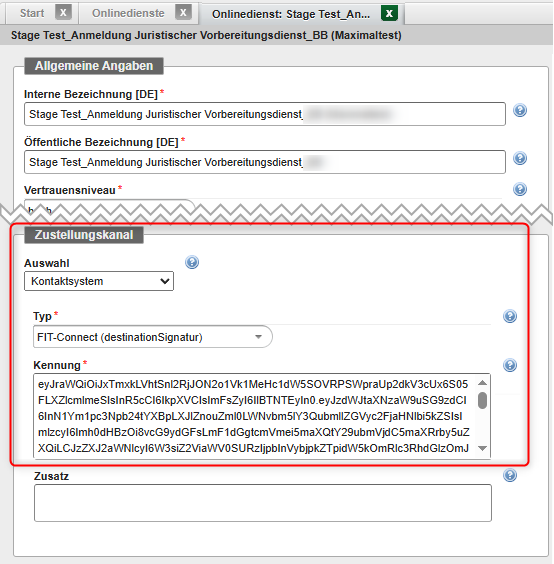Close the Start tab
The width and height of the screenshot is (554, 564).
point(63,13)
